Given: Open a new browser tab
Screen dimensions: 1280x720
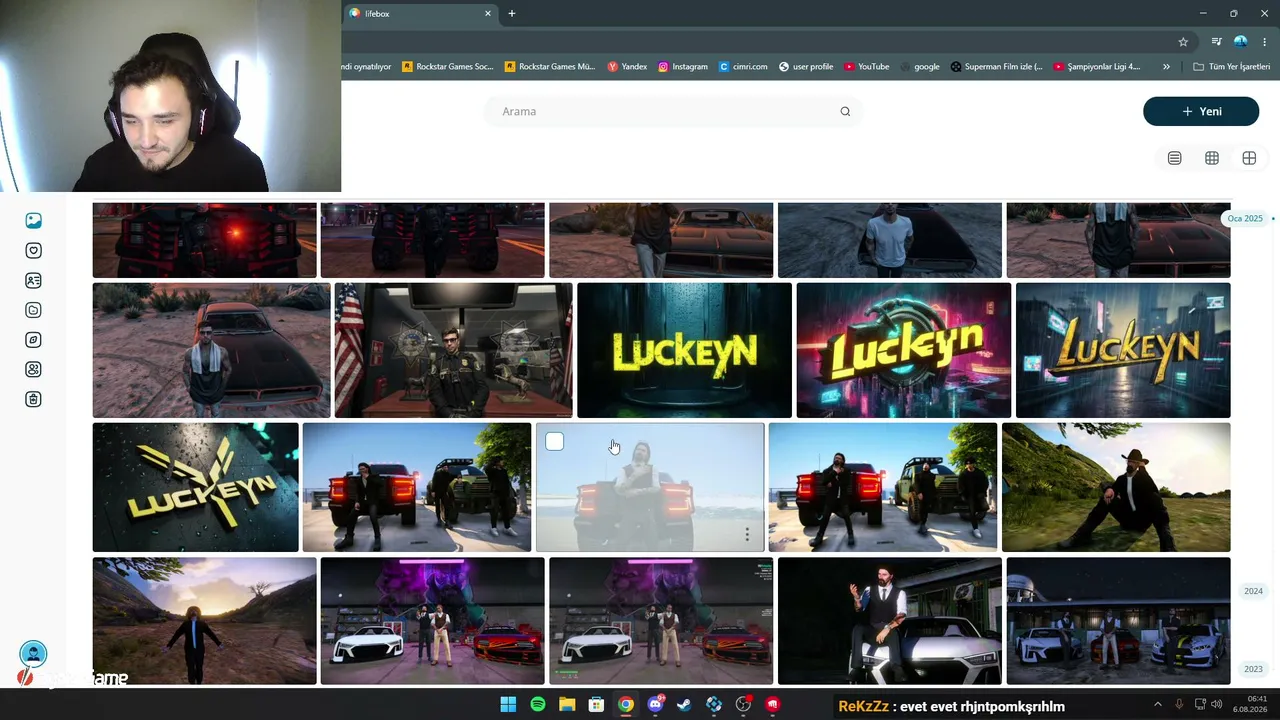Looking at the screenshot, I should click(x=512, y=14).
